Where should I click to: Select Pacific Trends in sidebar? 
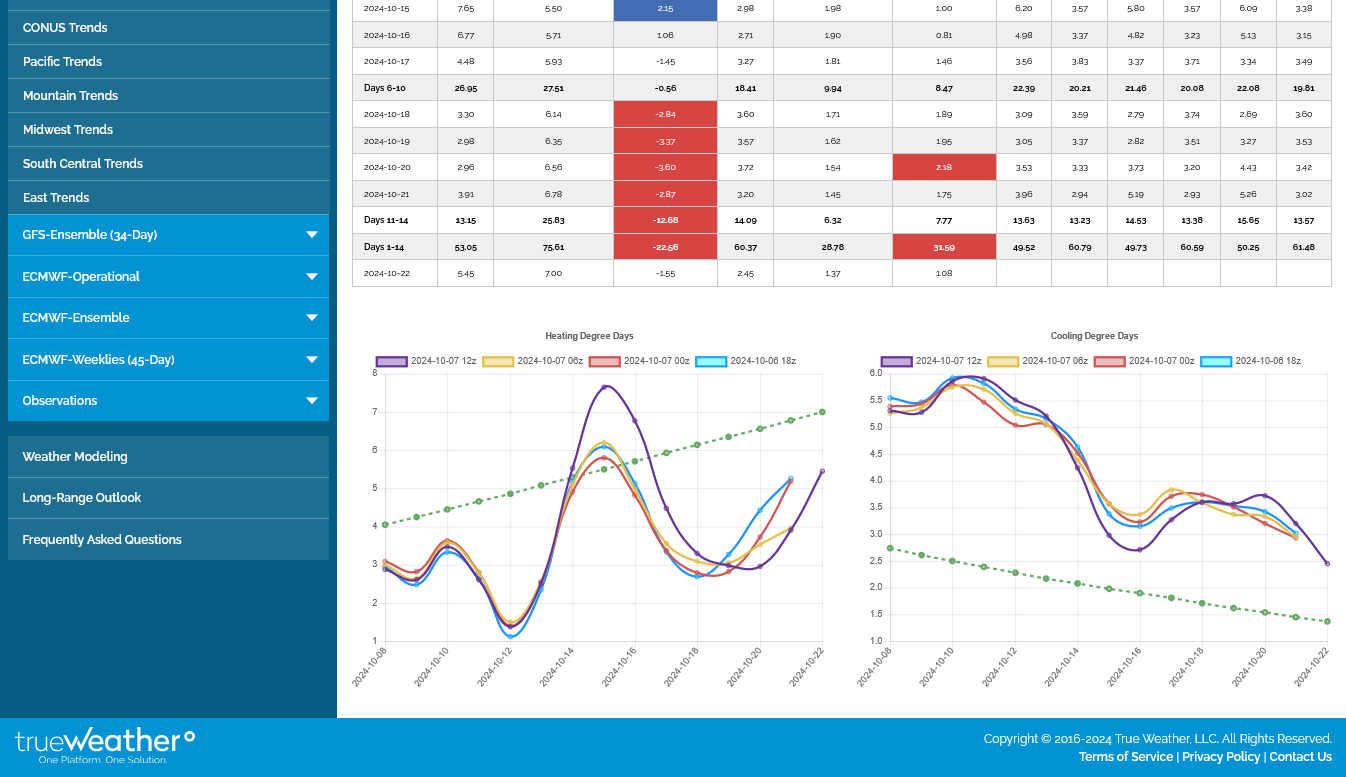pyautogui.click(x=62, y=62)
